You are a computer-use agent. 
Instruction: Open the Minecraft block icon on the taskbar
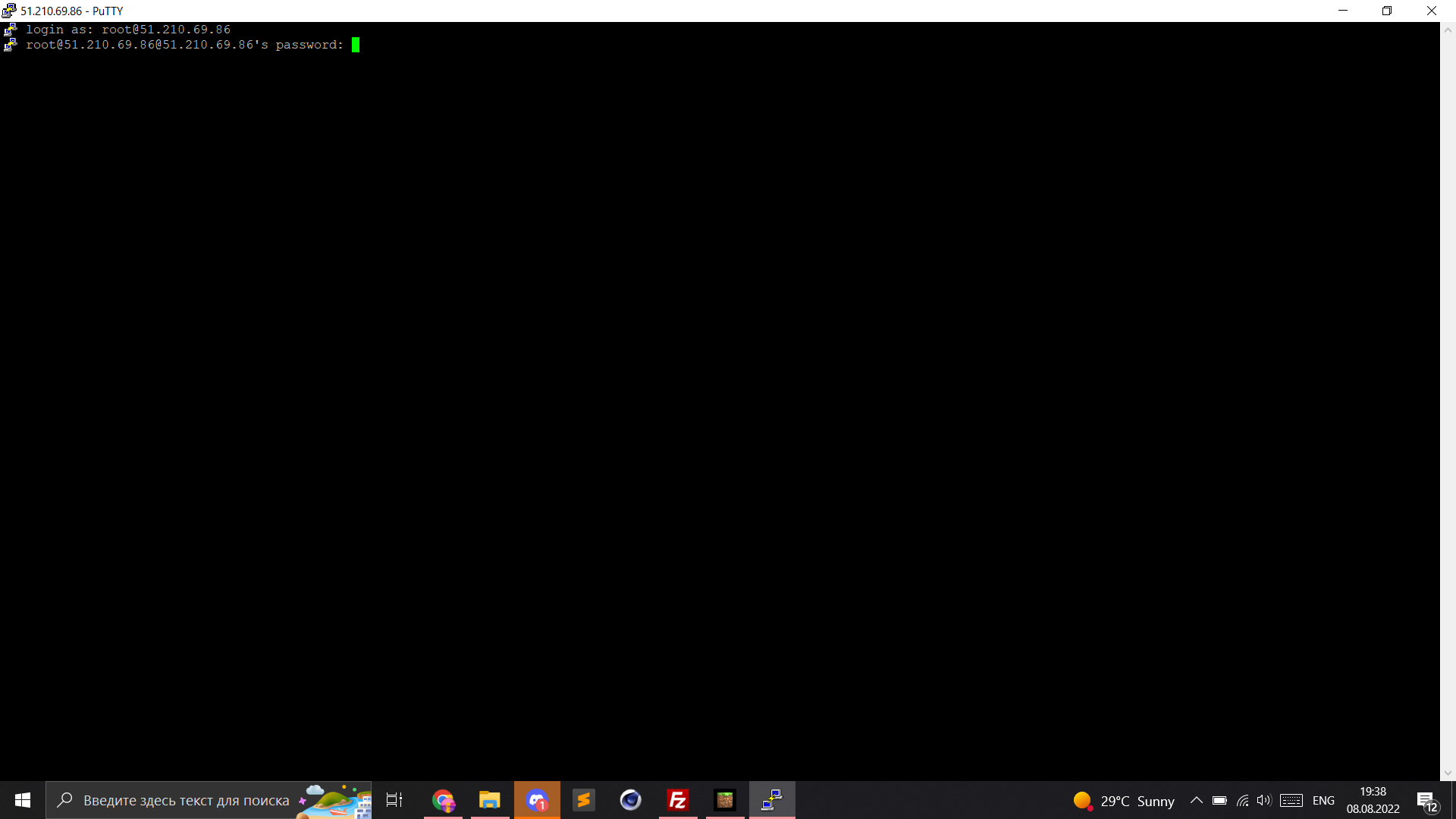725,800
